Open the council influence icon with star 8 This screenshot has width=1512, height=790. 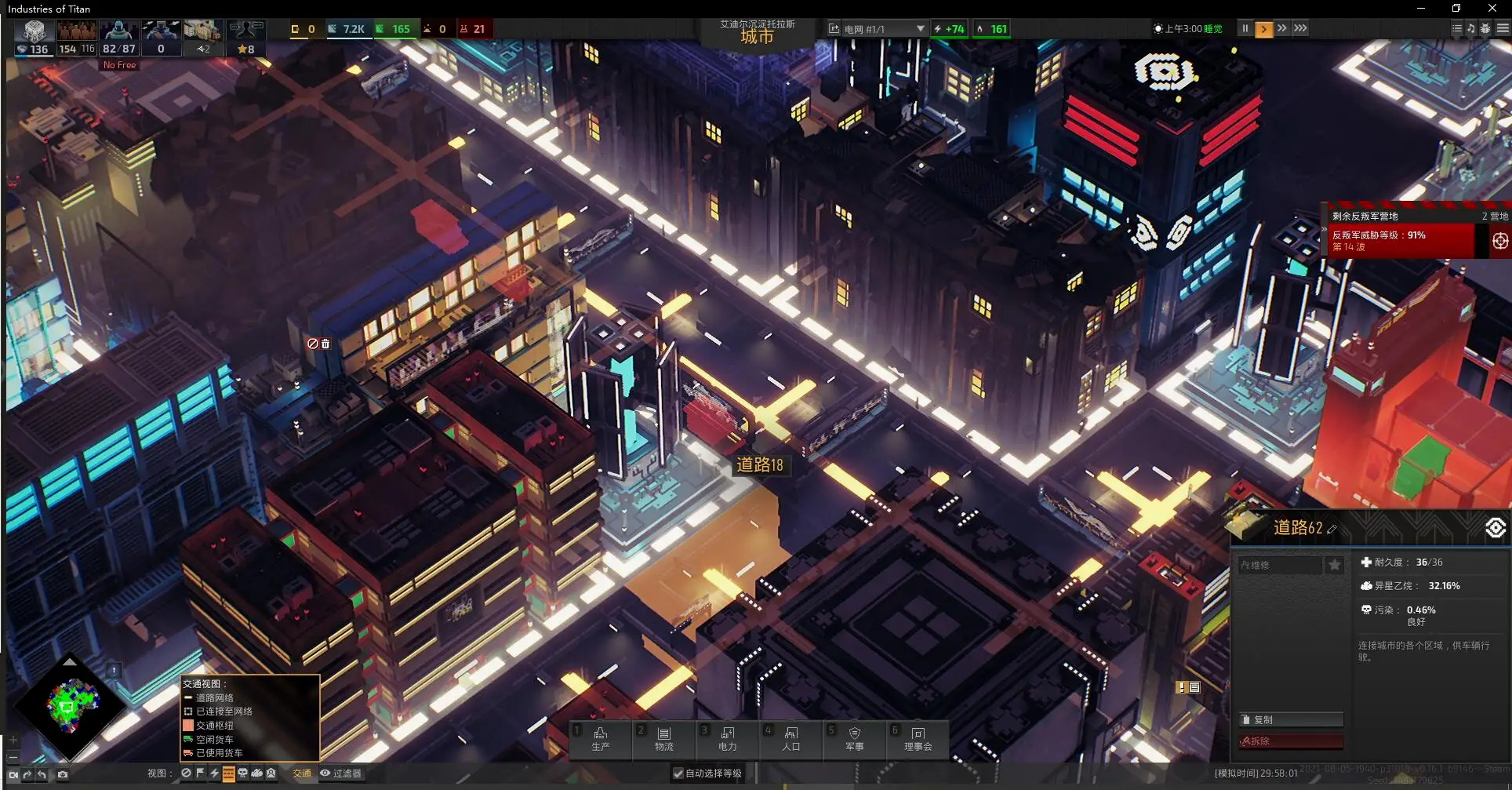click(x=245, y=37)
